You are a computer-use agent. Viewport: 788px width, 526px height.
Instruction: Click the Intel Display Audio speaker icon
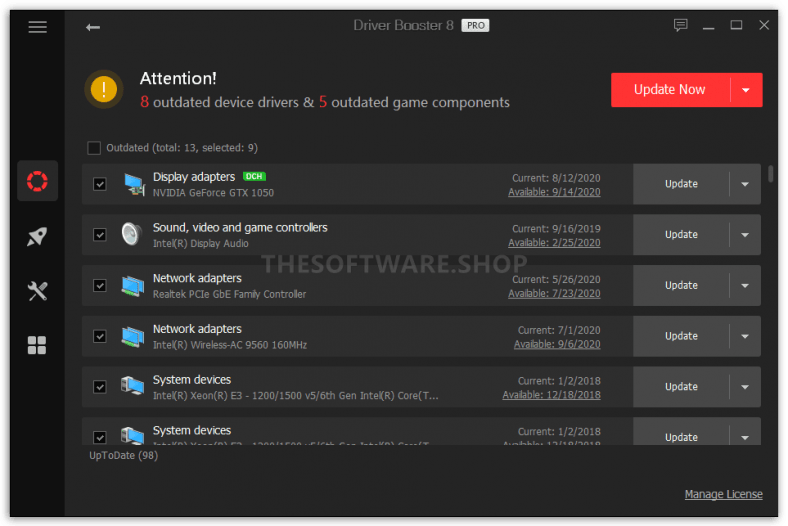pyautogui.click(x=131, y=234)
